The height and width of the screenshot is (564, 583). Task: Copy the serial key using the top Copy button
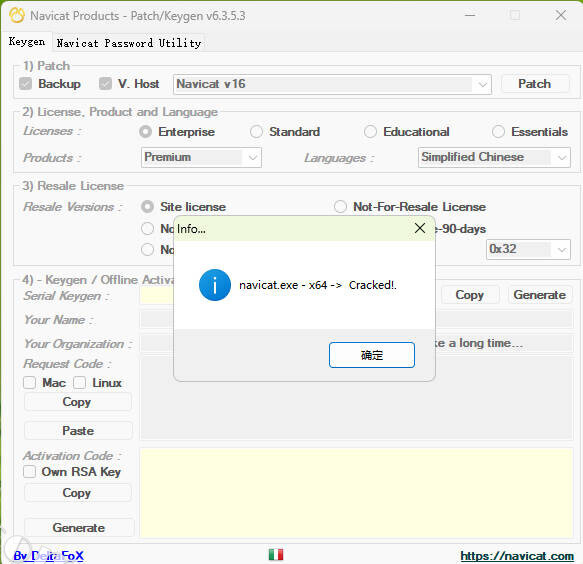[x=470, y=295]
